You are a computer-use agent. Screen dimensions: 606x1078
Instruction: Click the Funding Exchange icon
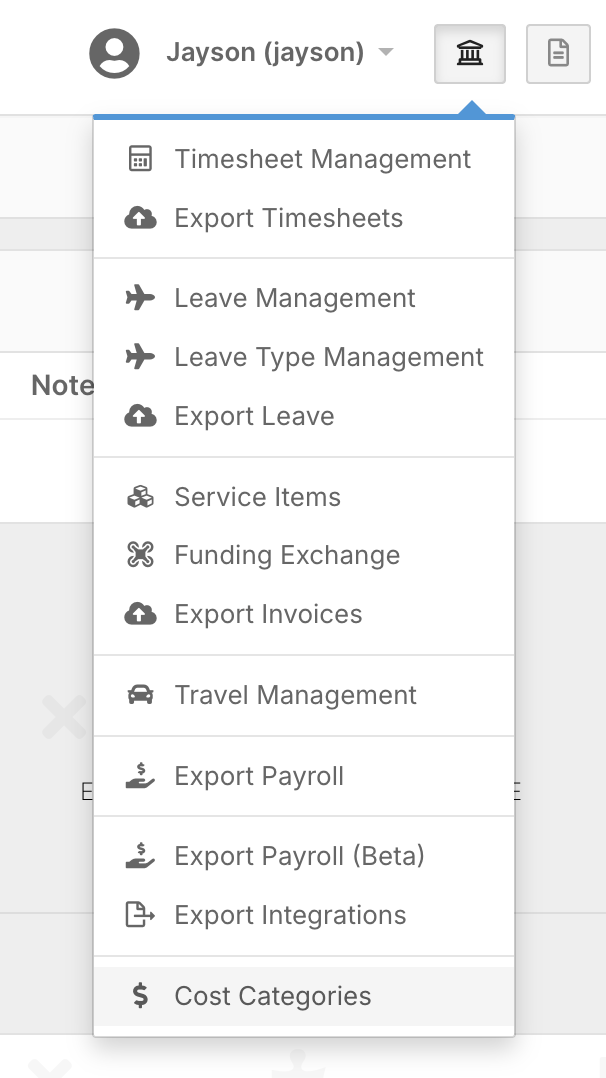[140, 555]
